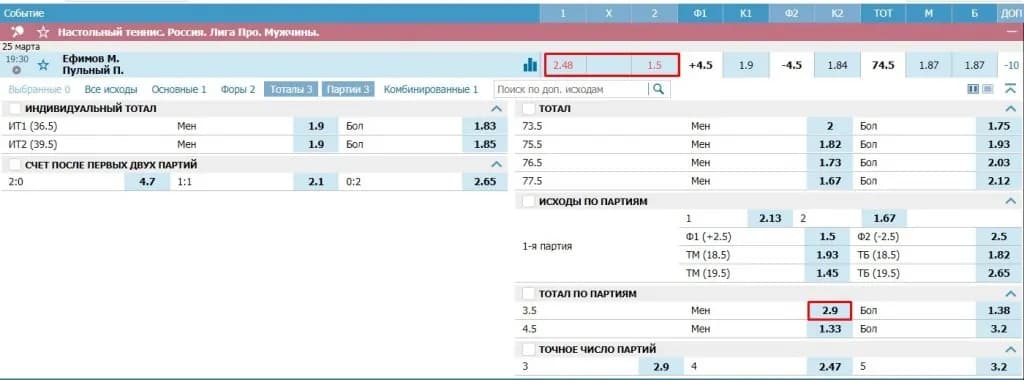
Task: Tick the Тотал section checkbox
Action: pos(528,108)
